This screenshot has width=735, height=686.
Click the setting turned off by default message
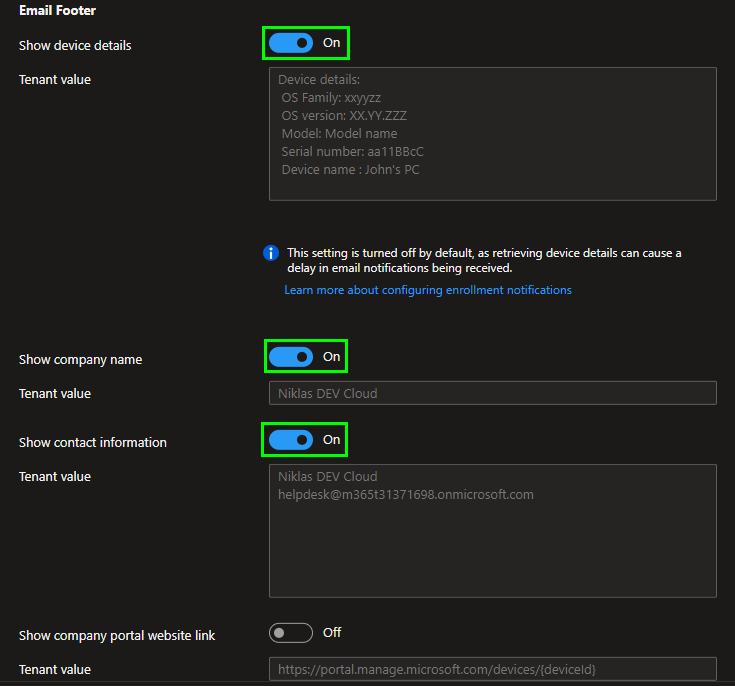484,261
